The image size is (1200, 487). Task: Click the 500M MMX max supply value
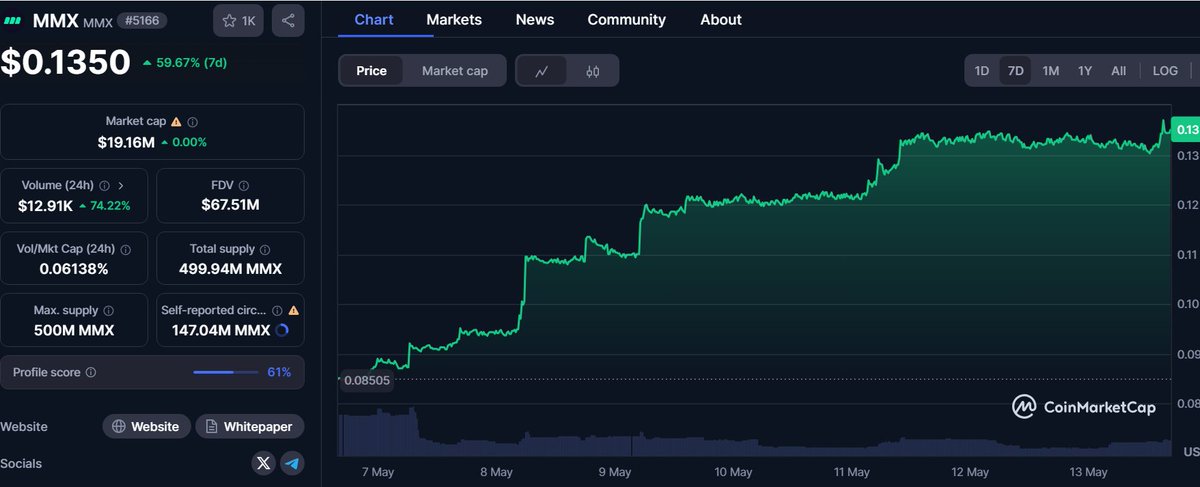coord(74,330)
